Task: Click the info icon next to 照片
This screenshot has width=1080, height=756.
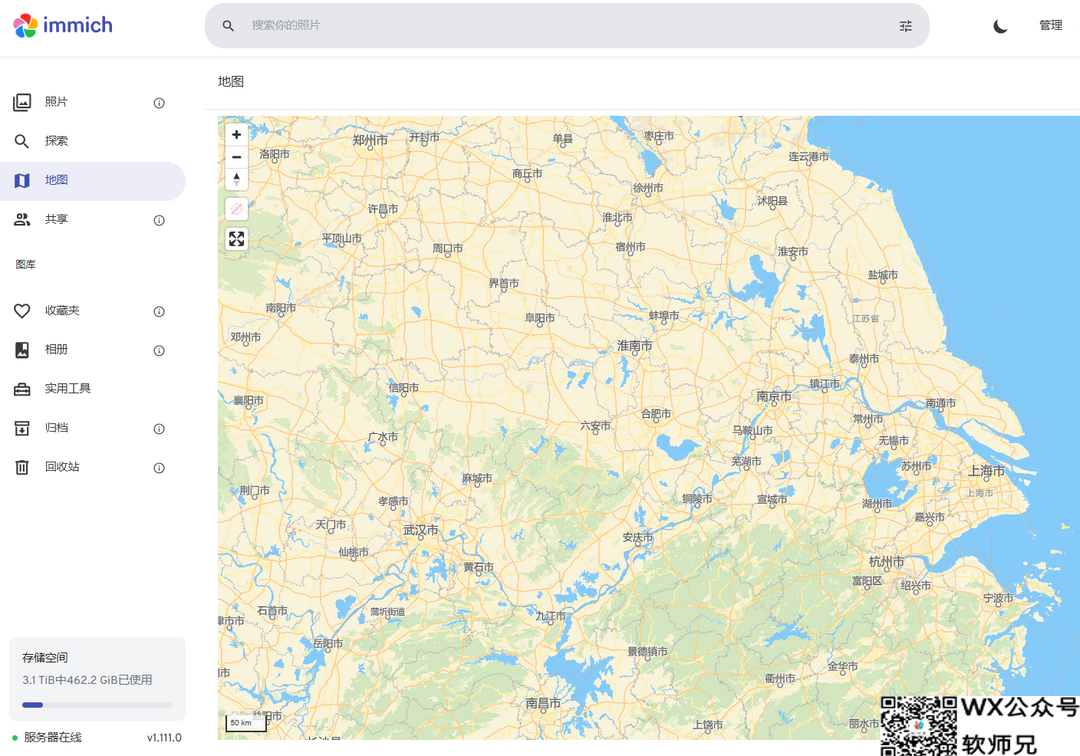Action: point(159,103)
